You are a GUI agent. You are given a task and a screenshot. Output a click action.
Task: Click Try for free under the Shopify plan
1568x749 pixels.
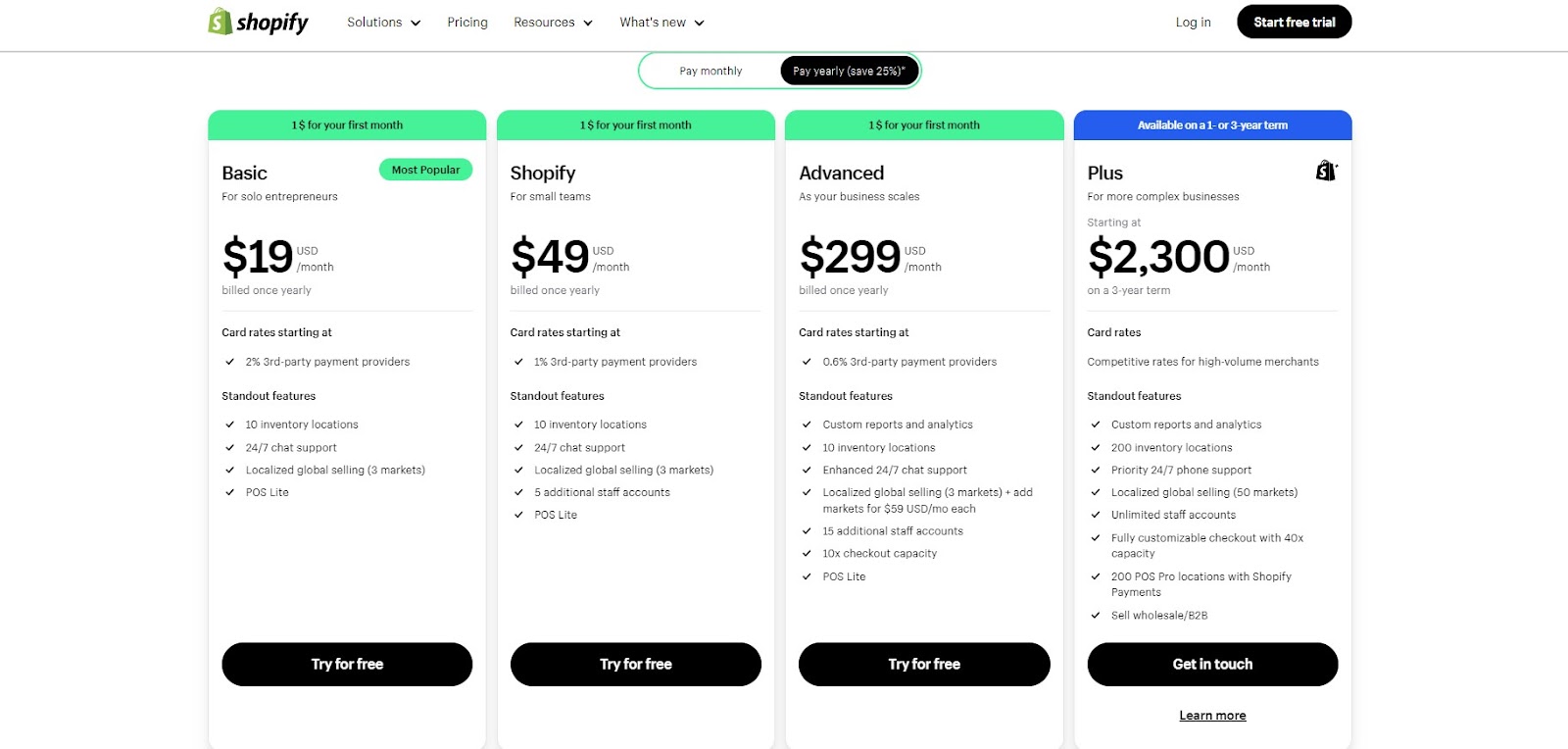pyautogui.click(x=635, y=664)
